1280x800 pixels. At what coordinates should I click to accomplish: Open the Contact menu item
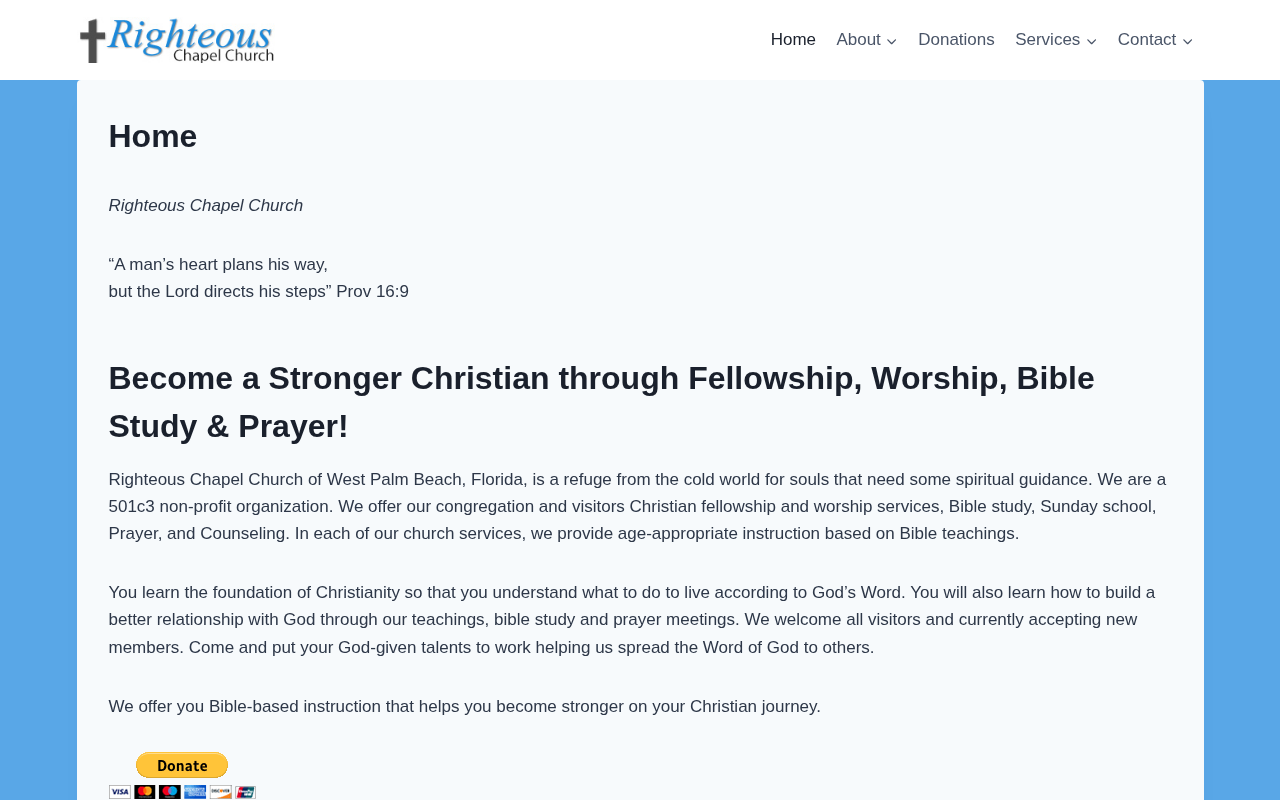coord(1147,40)
